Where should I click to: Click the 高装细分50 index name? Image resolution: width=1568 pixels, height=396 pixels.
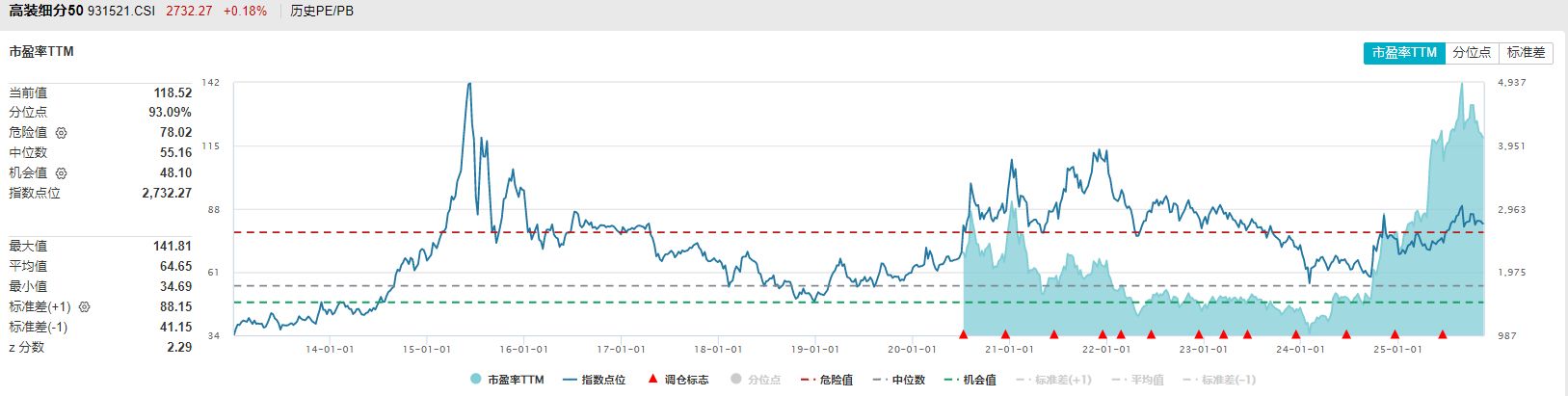[x=45, y=12]
